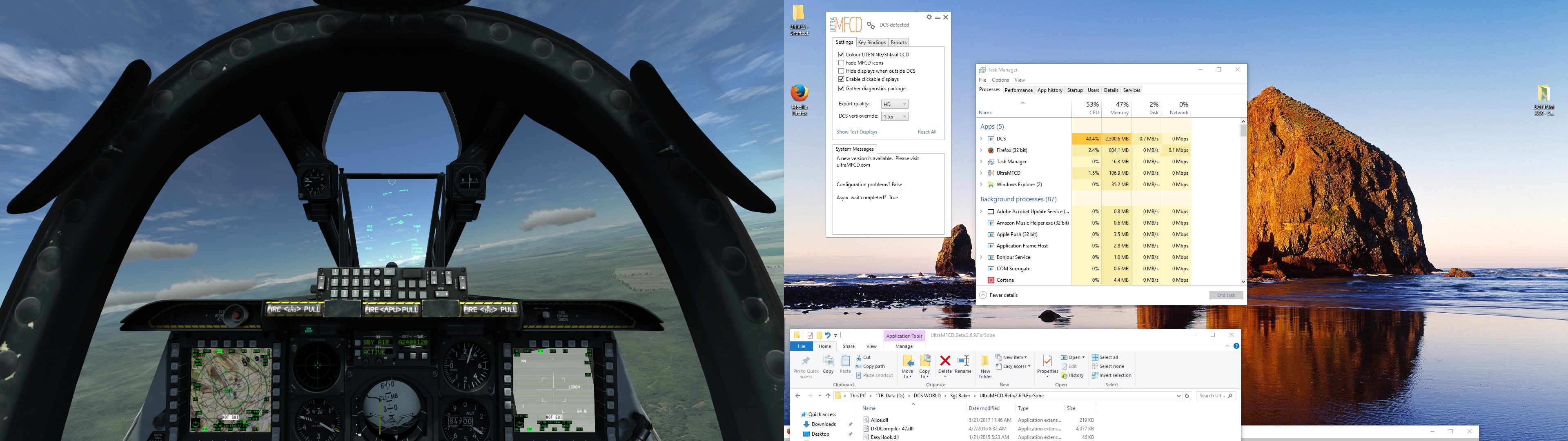The height and width of the screenshot is (441, 1568).
Task: Click Fewer details in Task Manager
Action: (x=998, y=295)
